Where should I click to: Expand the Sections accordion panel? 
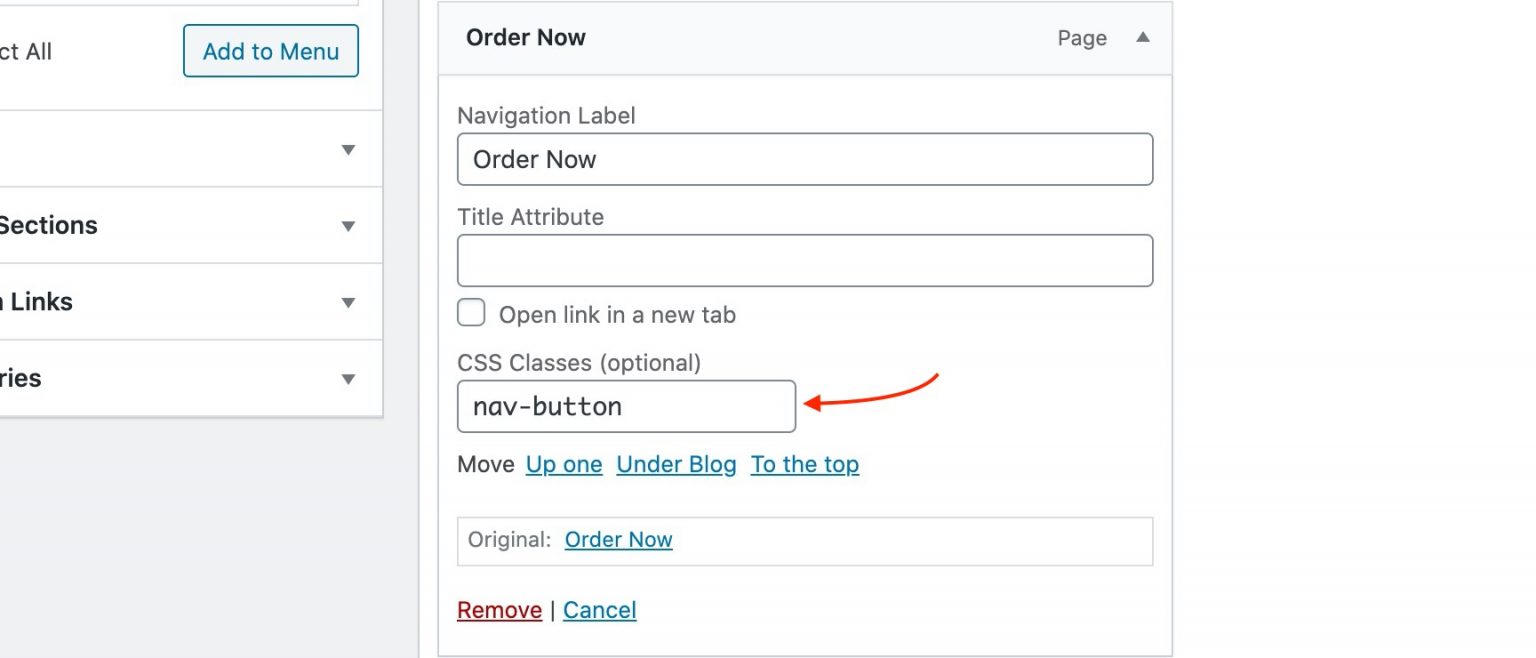(347, 226)
